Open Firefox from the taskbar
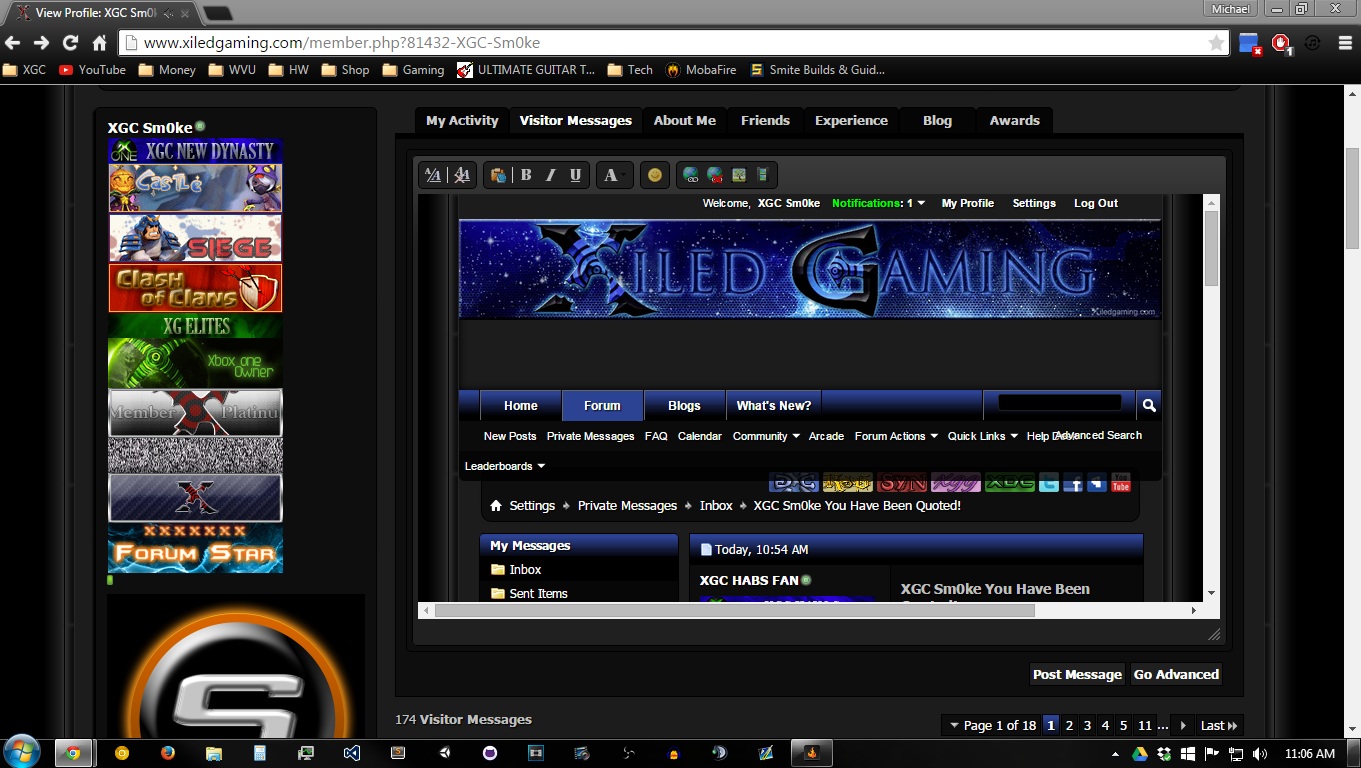 167,753
